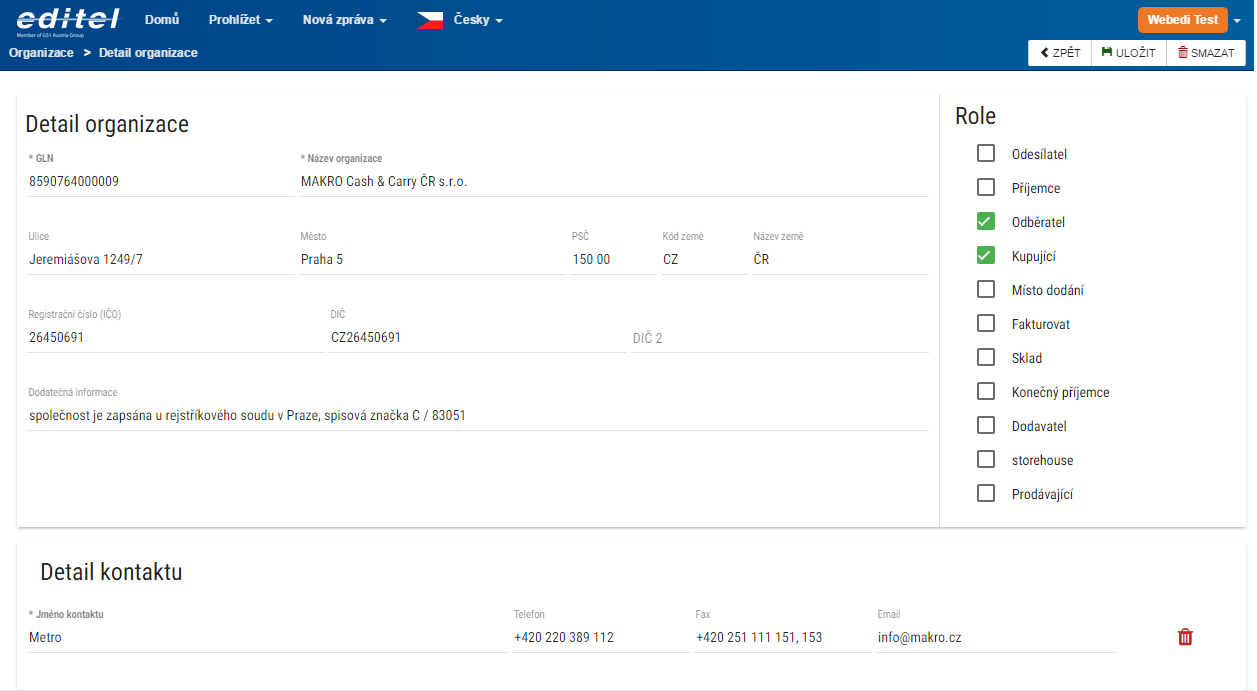The width and height of the screenshot is (1257, 691).
Task: Click the GLN field 8590764000009
Action: pyautogui.click(x=160, y=182)
